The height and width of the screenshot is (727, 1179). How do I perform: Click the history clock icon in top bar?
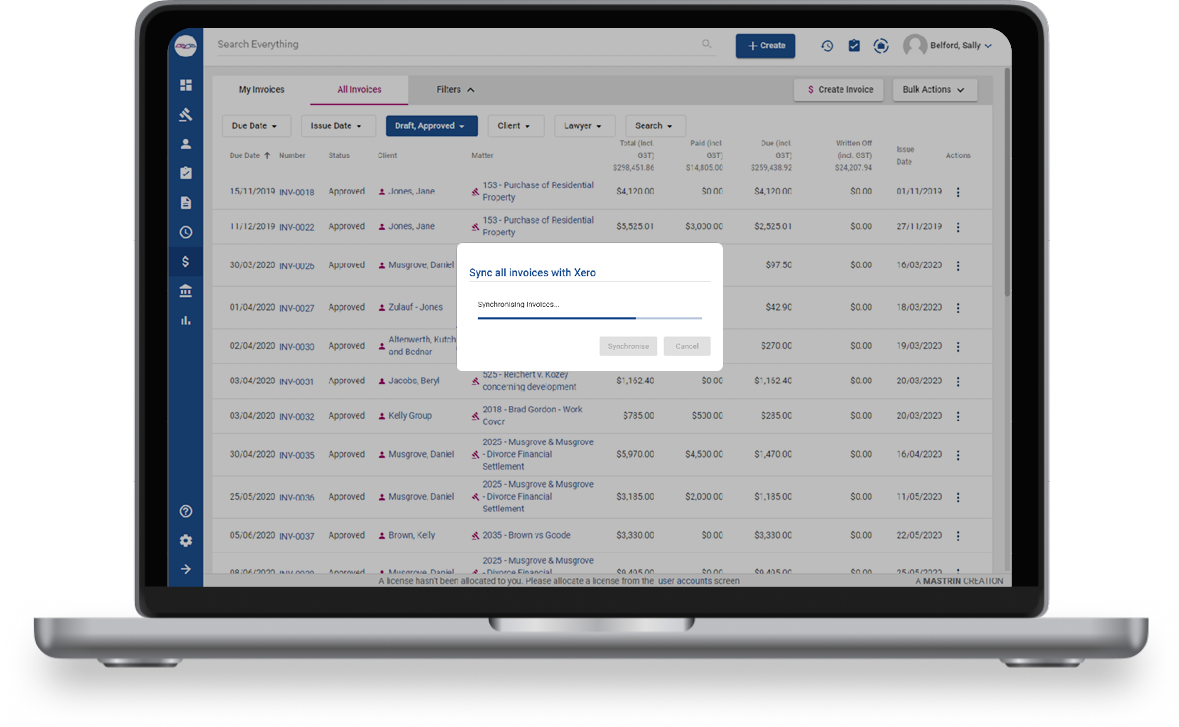(x=827, y=46)
